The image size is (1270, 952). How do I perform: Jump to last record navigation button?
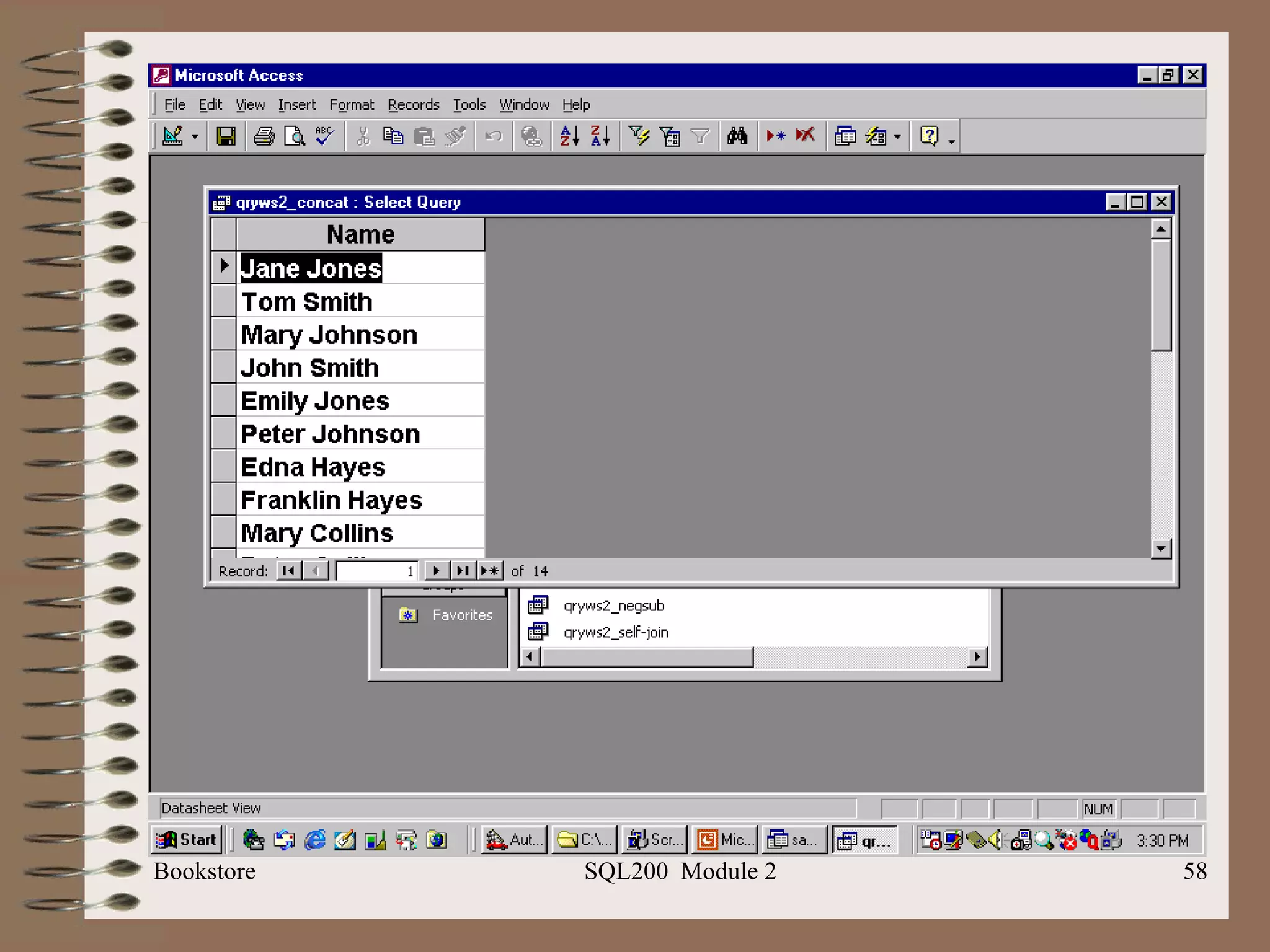click(462, 570)
